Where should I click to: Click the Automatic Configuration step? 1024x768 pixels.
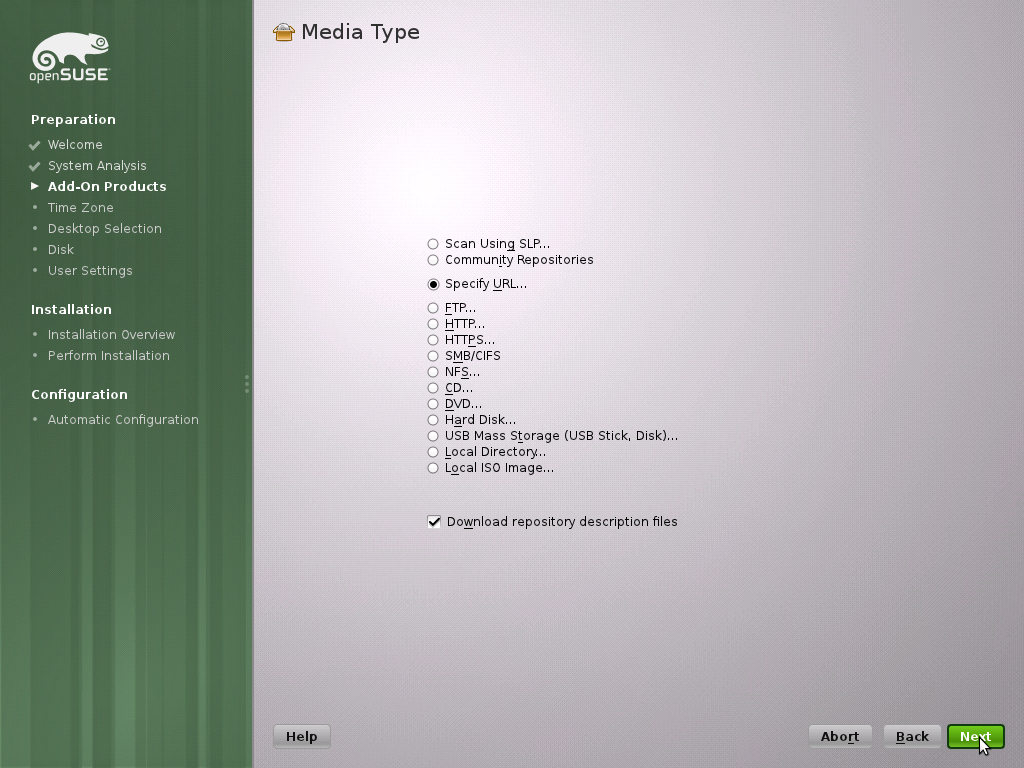(x=123, y=419)
